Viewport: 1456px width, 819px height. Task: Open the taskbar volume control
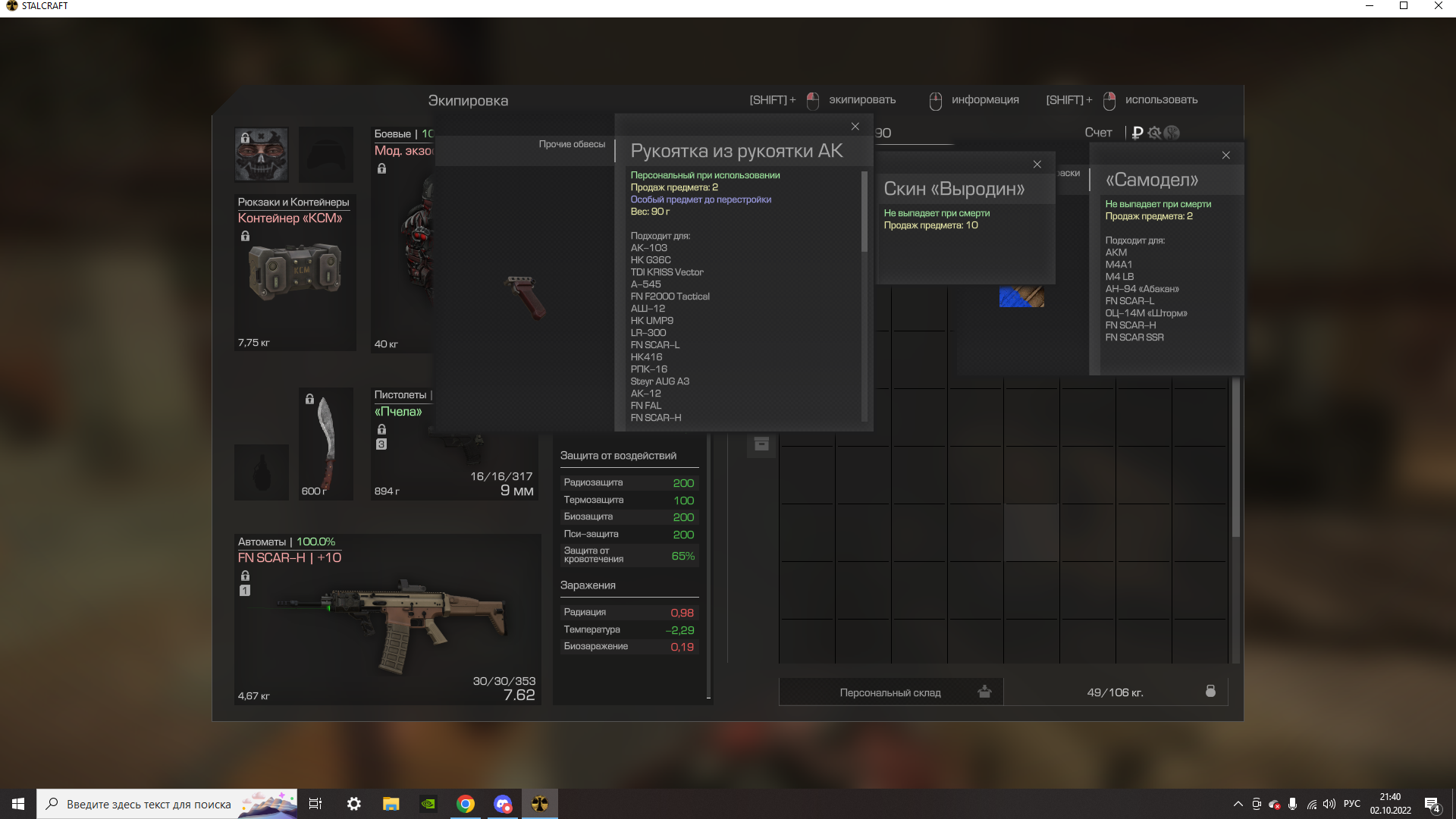[x=1329, y=804]
